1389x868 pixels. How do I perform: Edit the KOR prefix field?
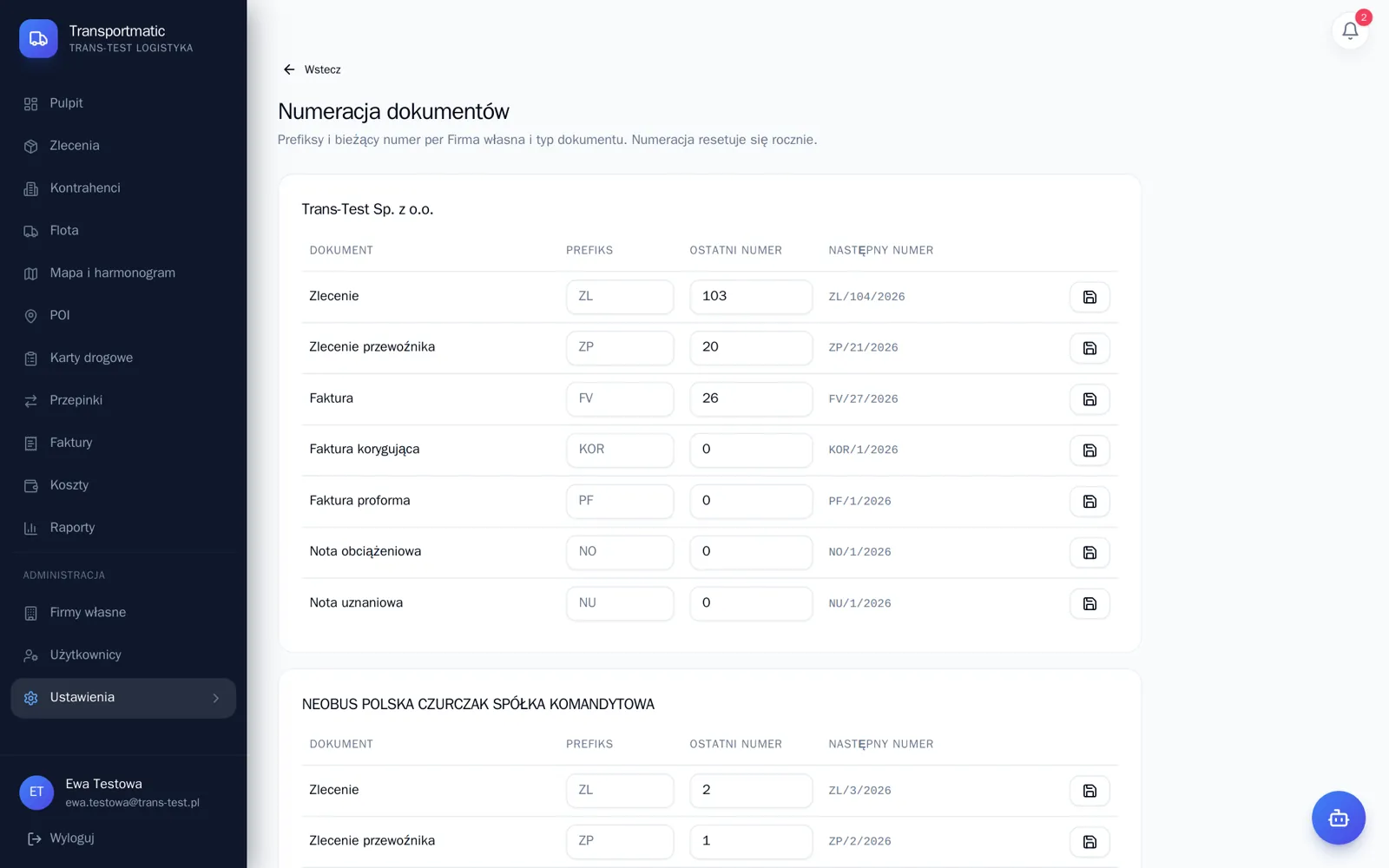620,450
